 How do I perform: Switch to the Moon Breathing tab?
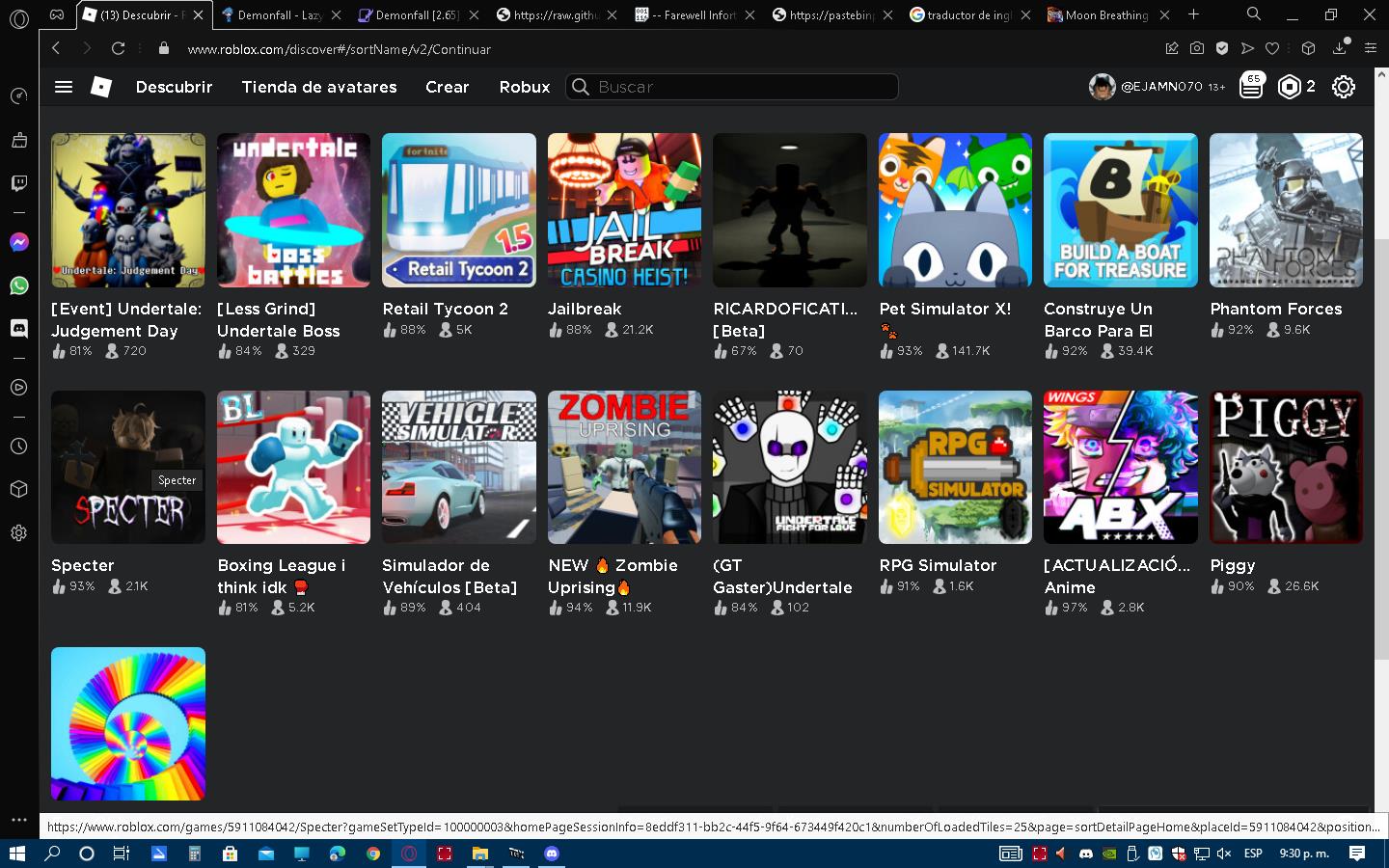coord(1105,14)
